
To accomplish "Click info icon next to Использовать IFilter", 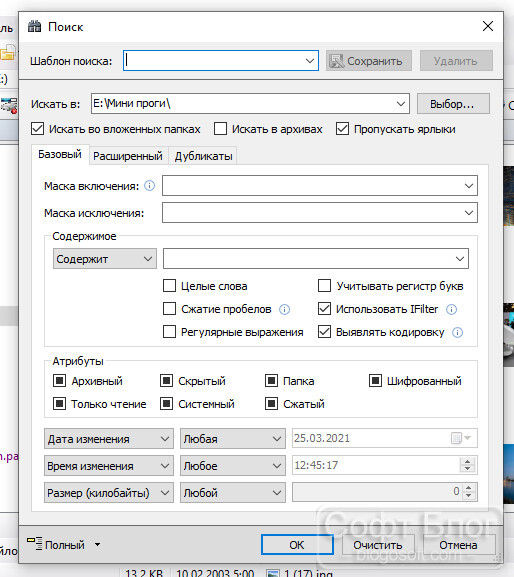I will [x=451, y=309].
